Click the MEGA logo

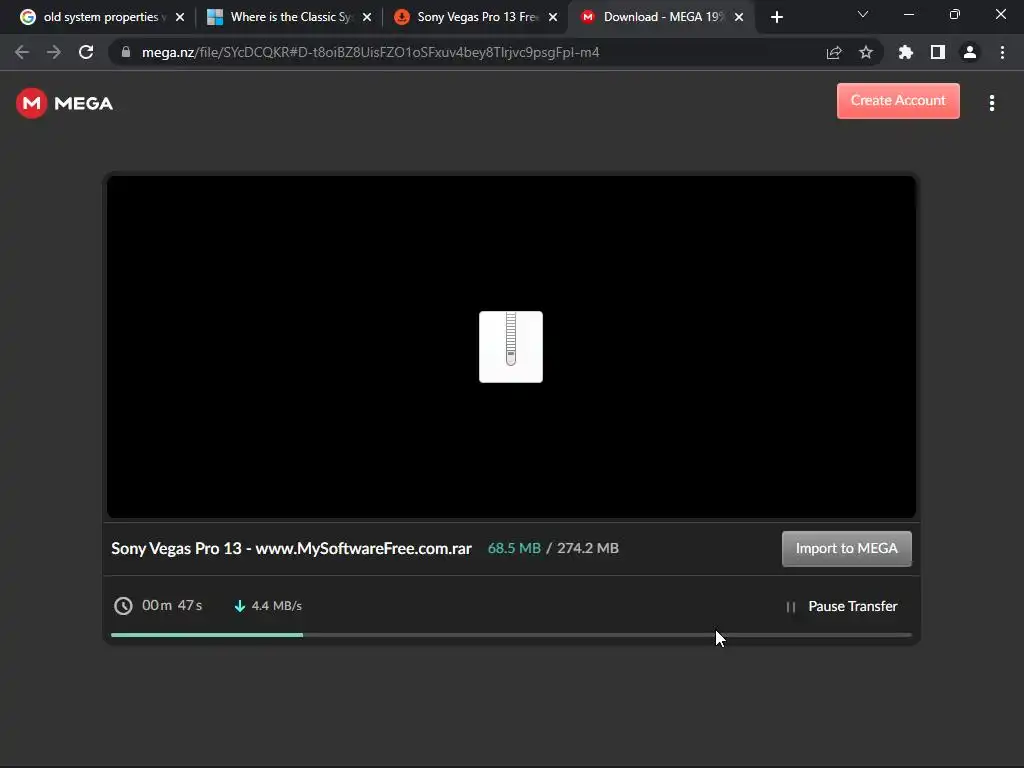click(64, 103)
